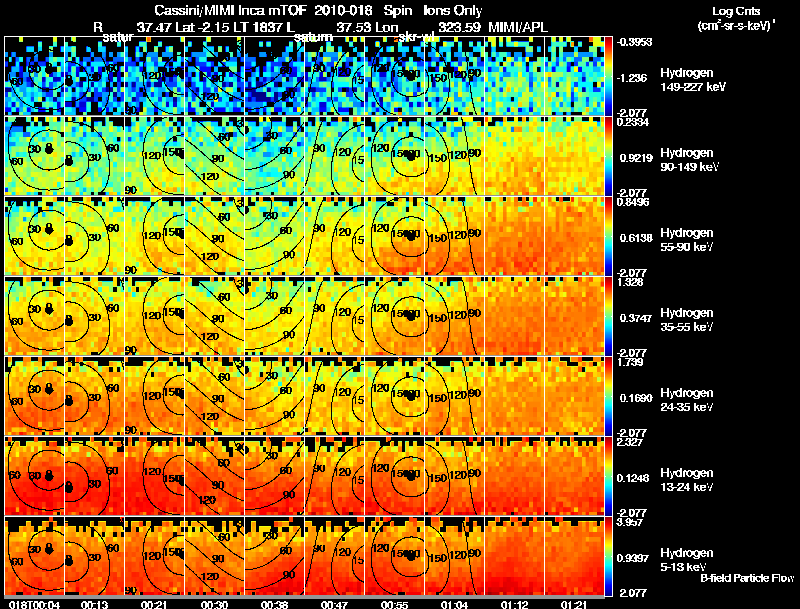Screen dimensions: 800x609
Task: Click the colorbar maximum '1.739'
Action: click(x=630, y=362)
